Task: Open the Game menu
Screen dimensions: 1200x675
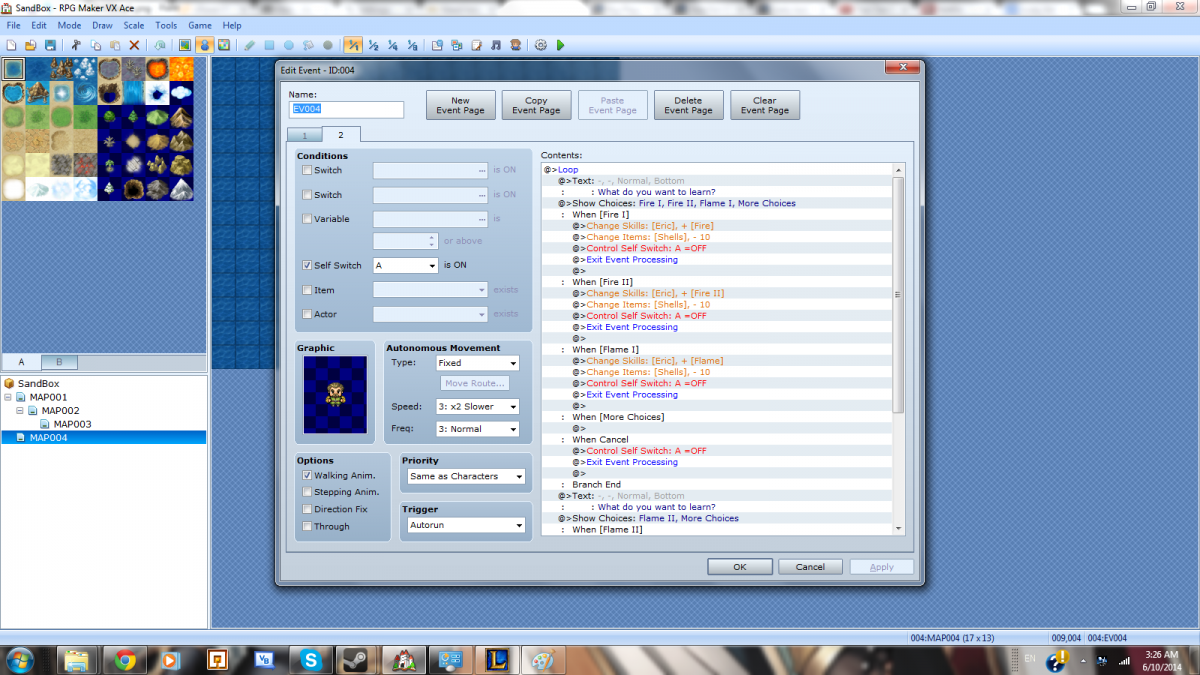Action: pyautogui.click(x=200, y=25)
